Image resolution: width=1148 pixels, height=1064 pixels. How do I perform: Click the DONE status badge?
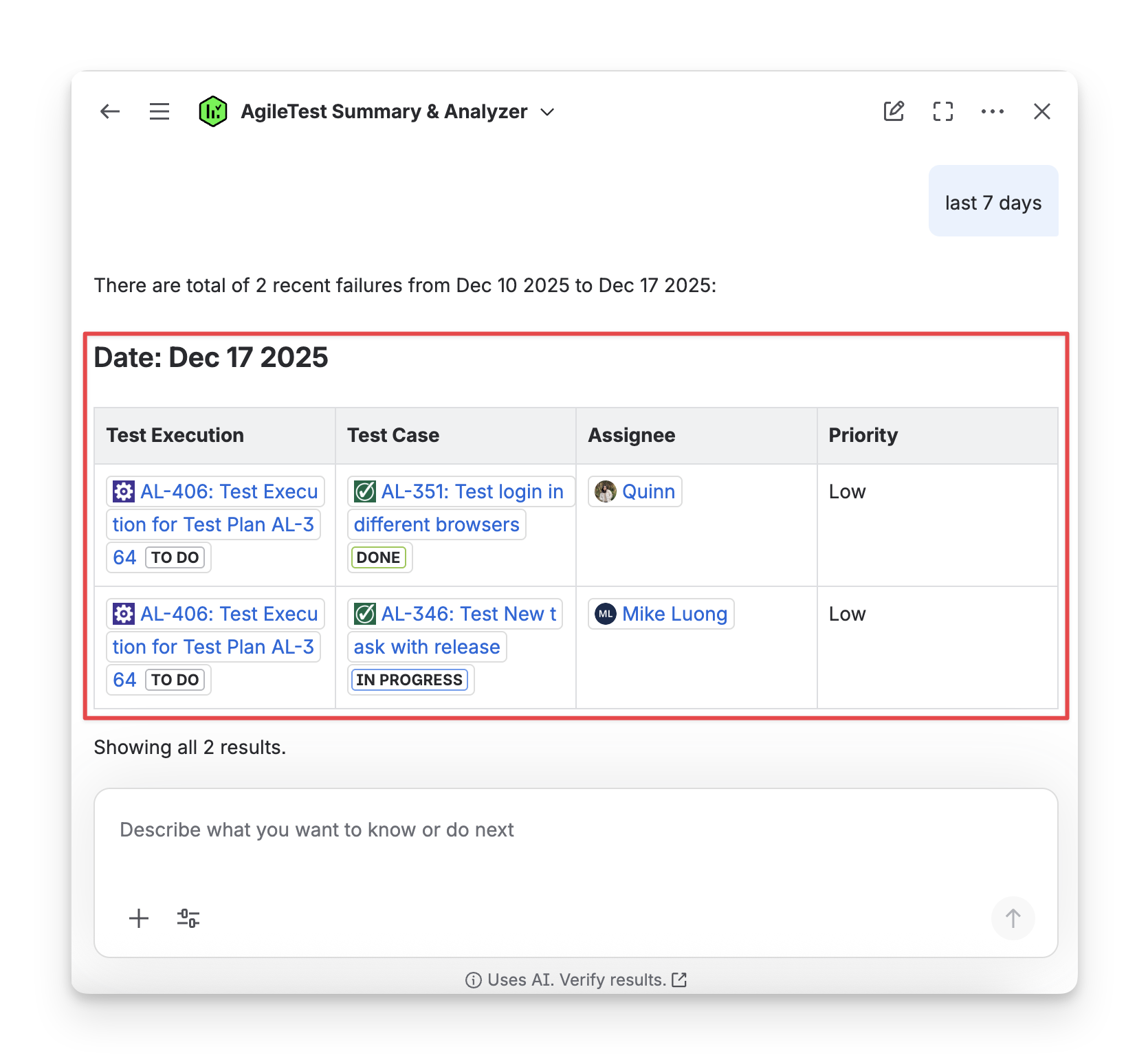[x=378, y=558]
